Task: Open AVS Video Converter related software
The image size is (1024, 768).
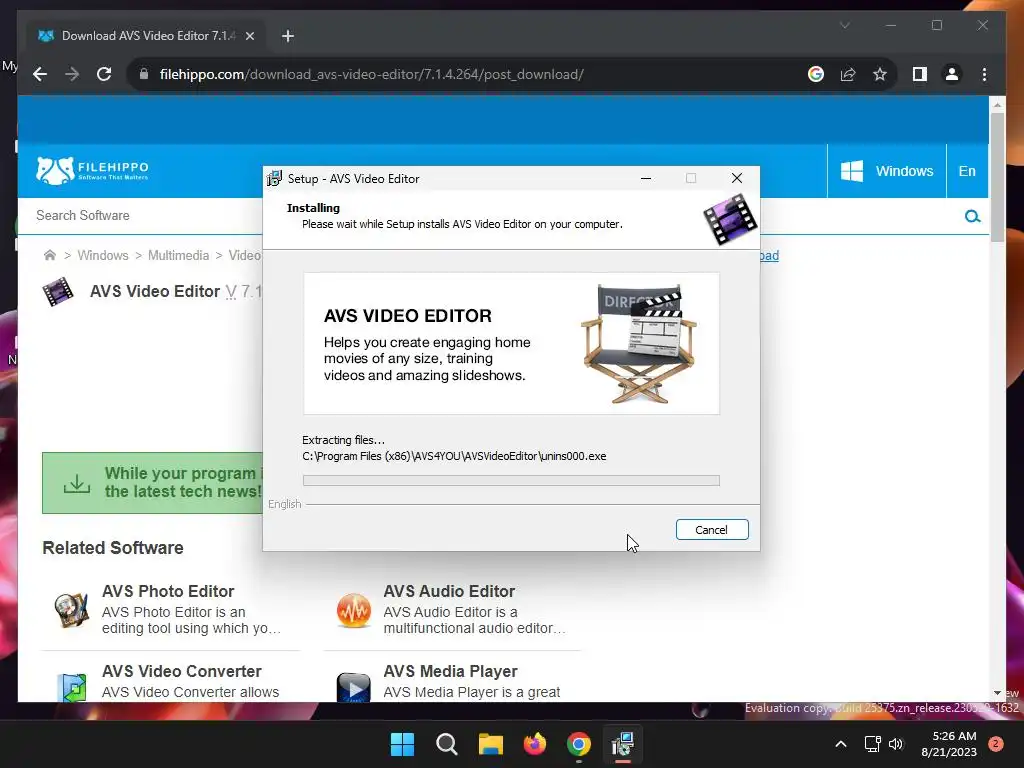Action: (x=182, y=671)
